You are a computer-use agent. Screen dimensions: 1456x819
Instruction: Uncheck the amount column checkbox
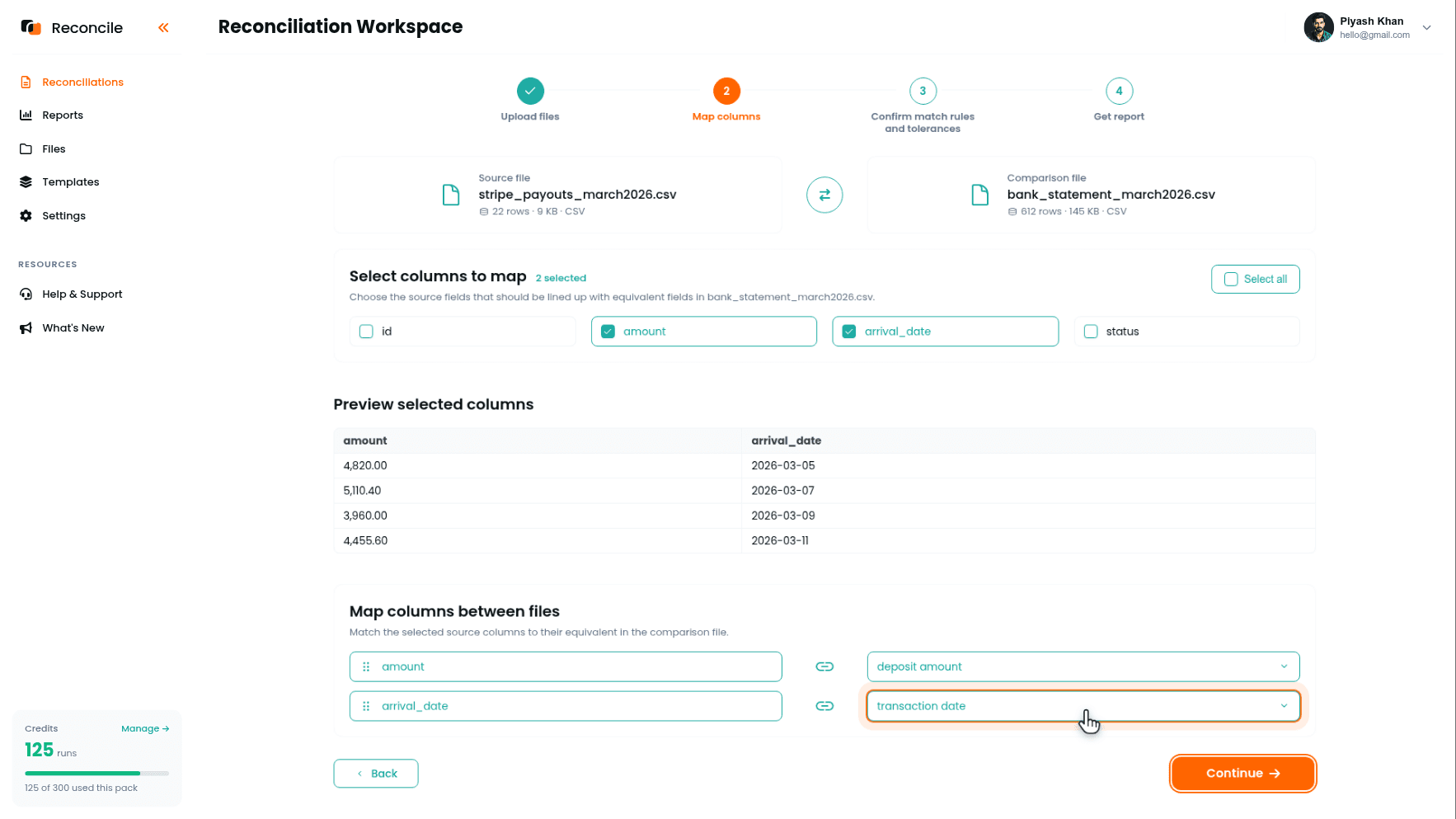608,332
